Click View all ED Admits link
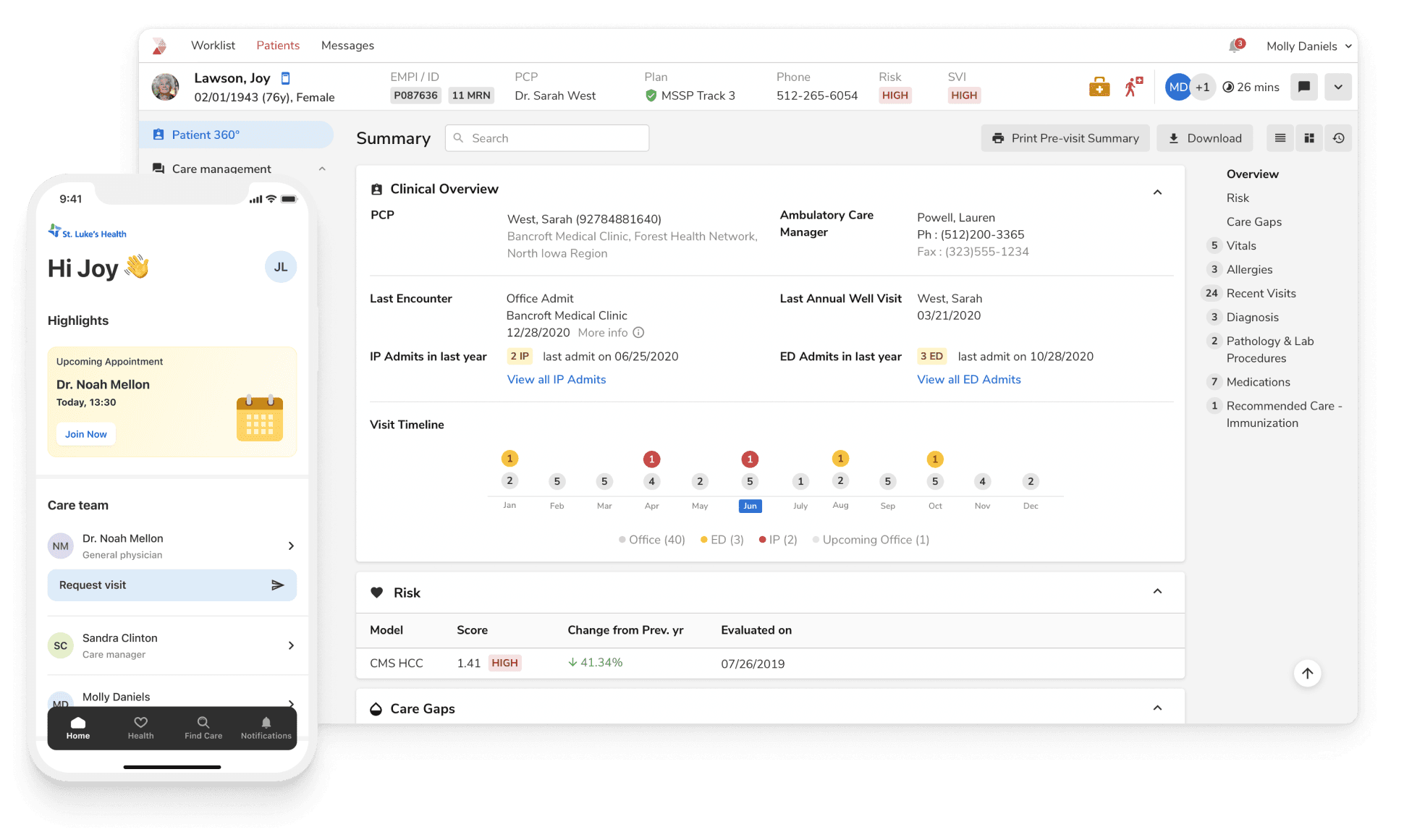 (x=969, y=379)
